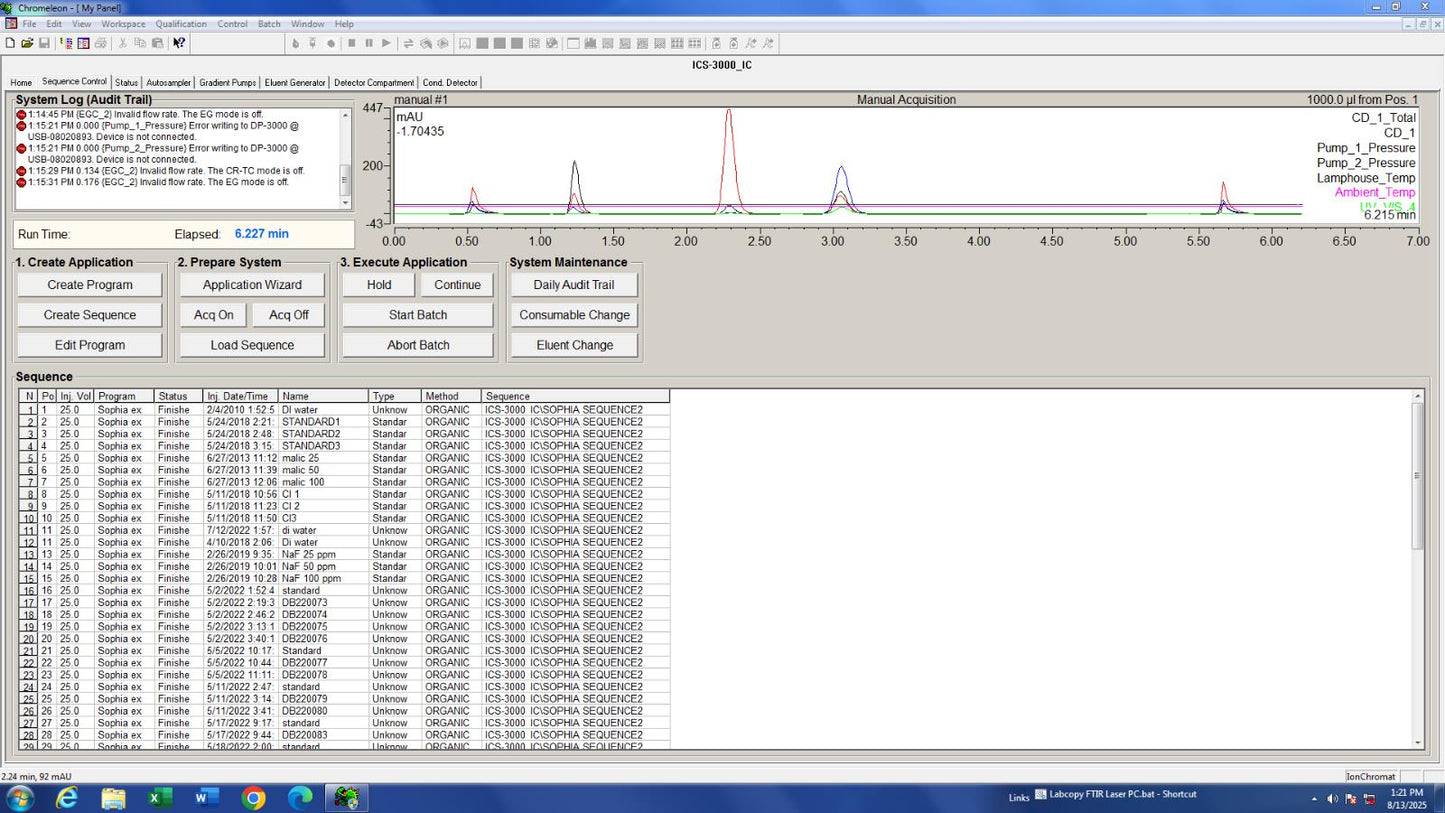Launch Google Chrome from the taskbar
Image resolution: width=1445 pixels, height=813 pixels.
click(253, 798)
